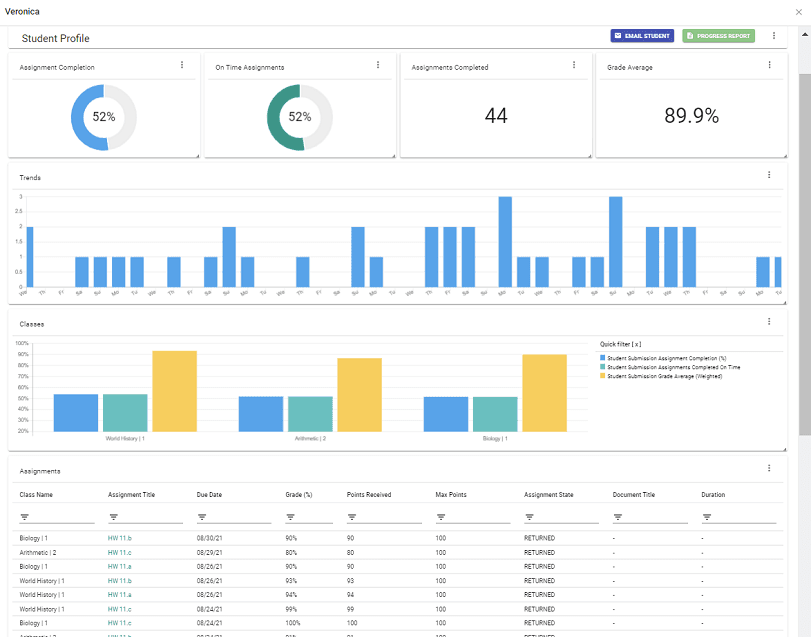Open the Assignments panel kebab menu
811x637 pixels.
click(x=769, y=467)
